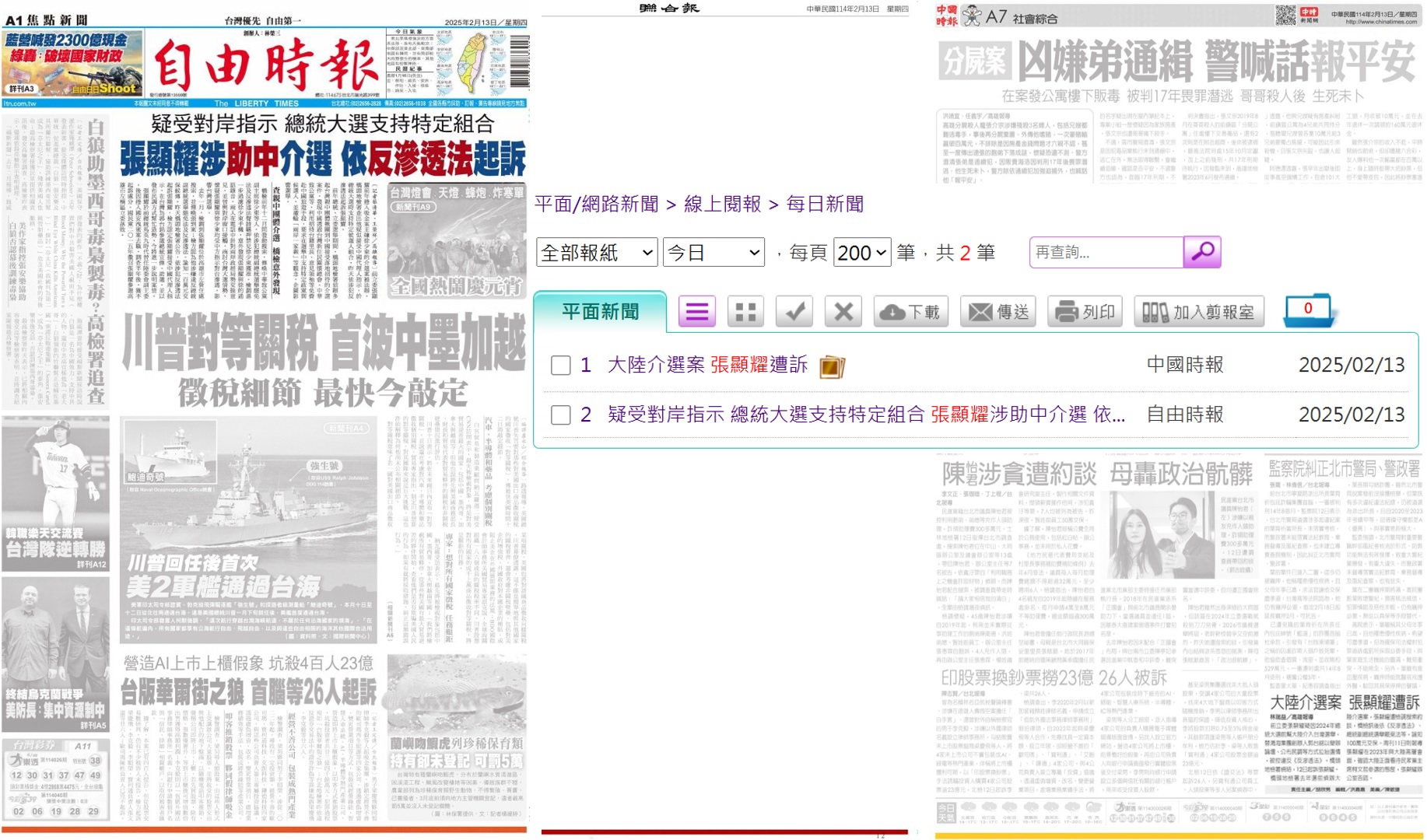Image resolution: width=1427 pixels, height=840 pixels.
Task: Switch to list view icon
Action: (x=696, y=312)
